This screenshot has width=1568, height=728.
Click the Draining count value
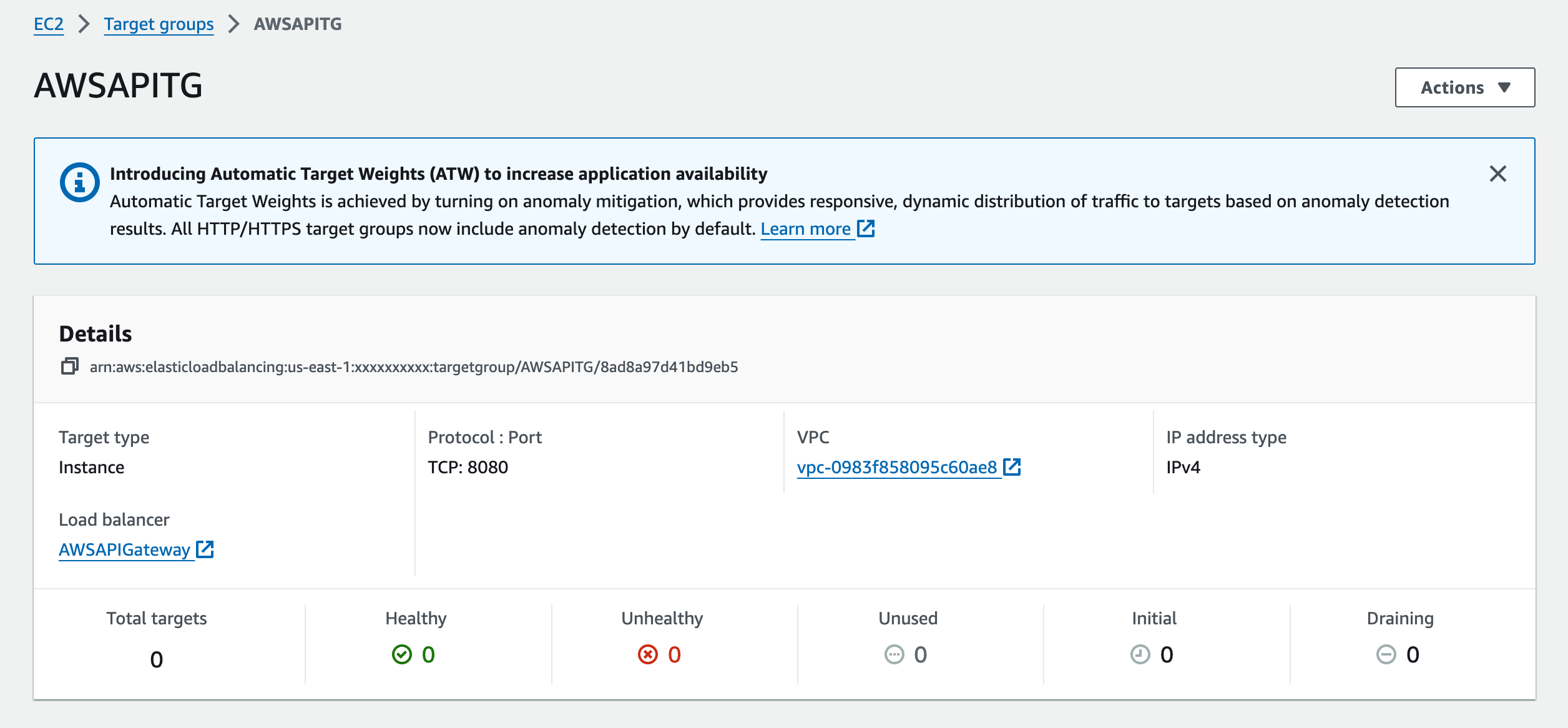(x=1413, y=654)
